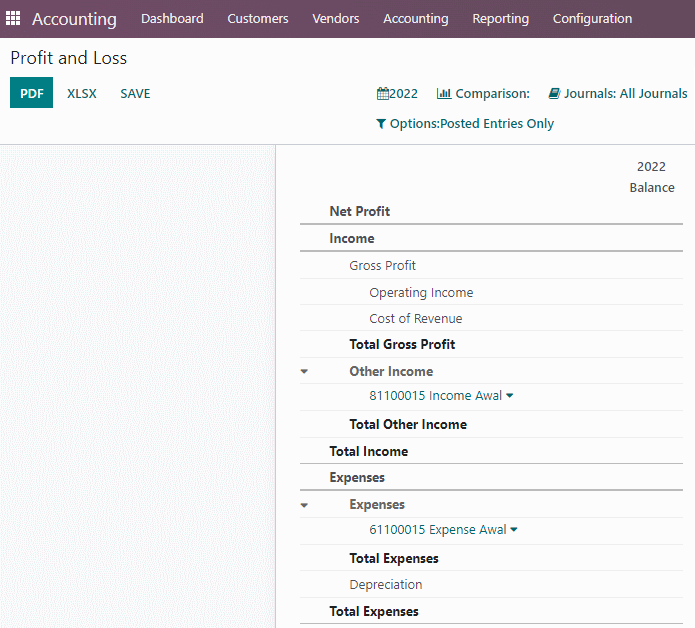This screenshot has width=695, height=628.
Task: Click the Options filter funnel icon
Action: (381, 124)
